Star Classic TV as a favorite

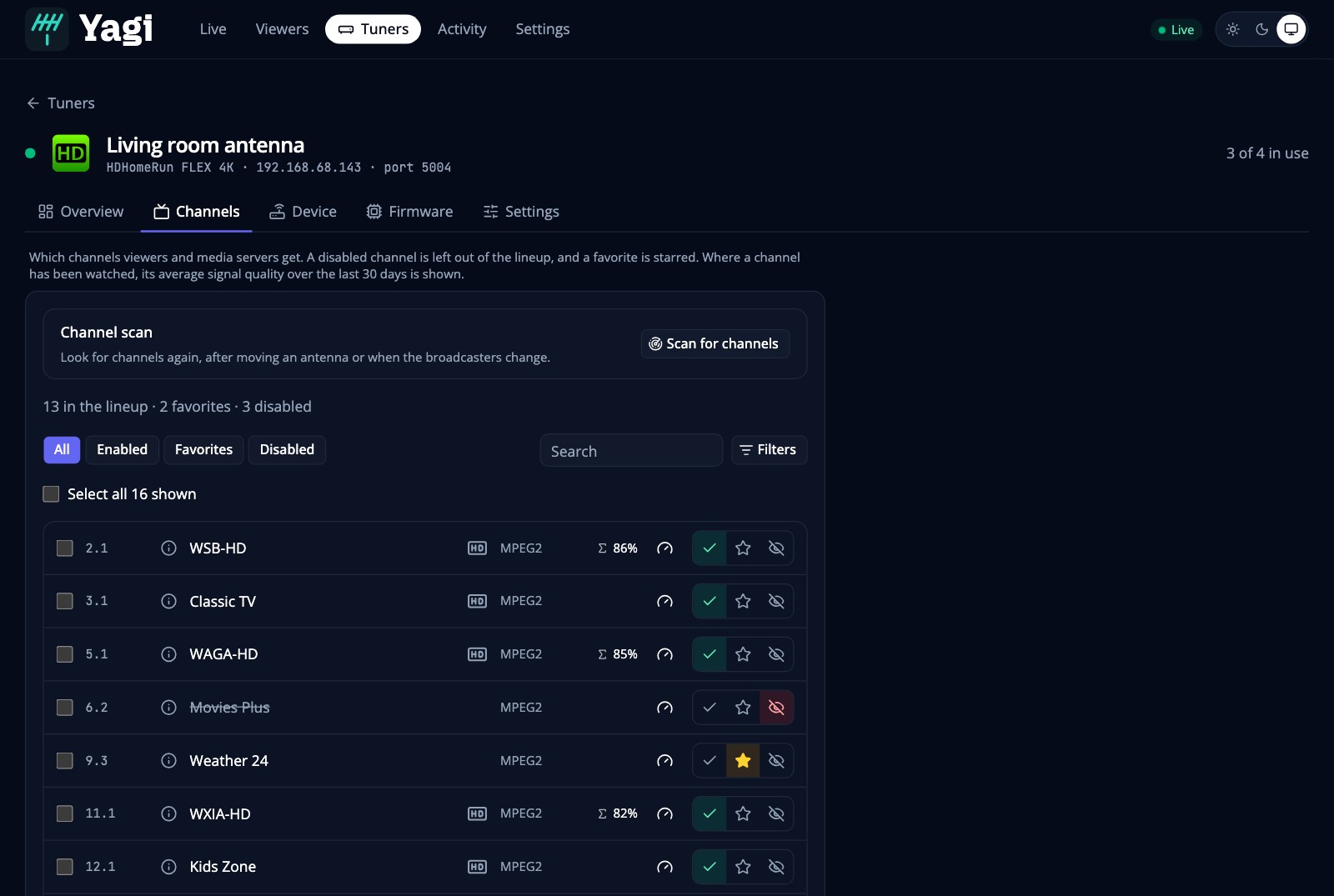[743, 601]
